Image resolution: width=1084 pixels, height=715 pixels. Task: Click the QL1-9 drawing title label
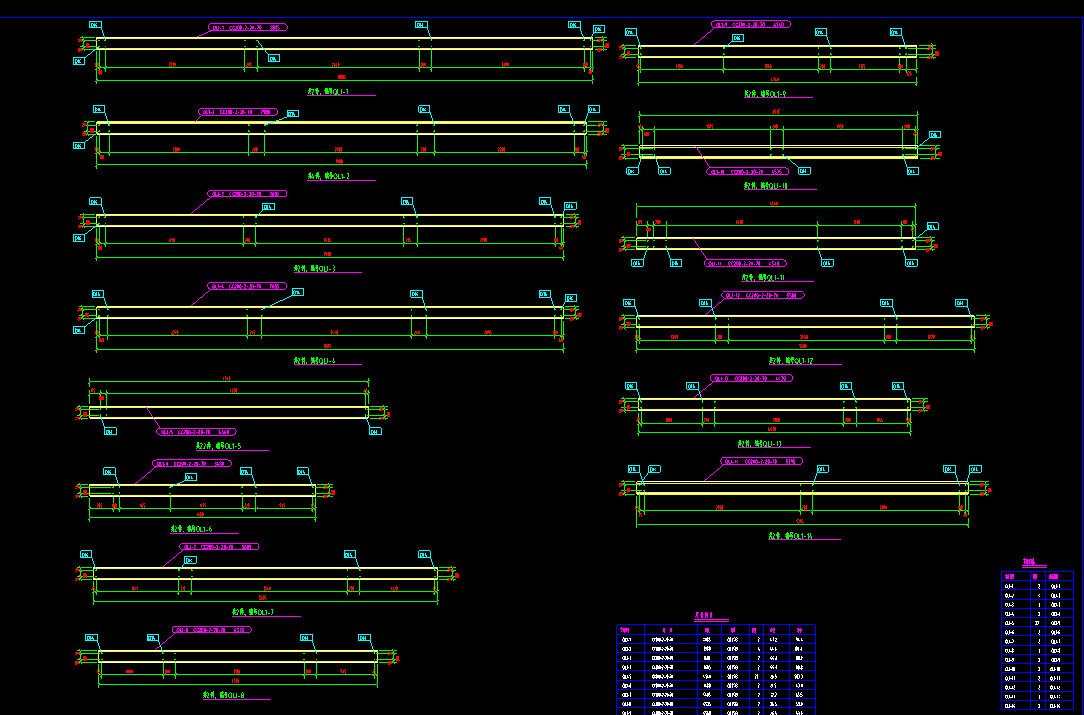pos(765,95)
